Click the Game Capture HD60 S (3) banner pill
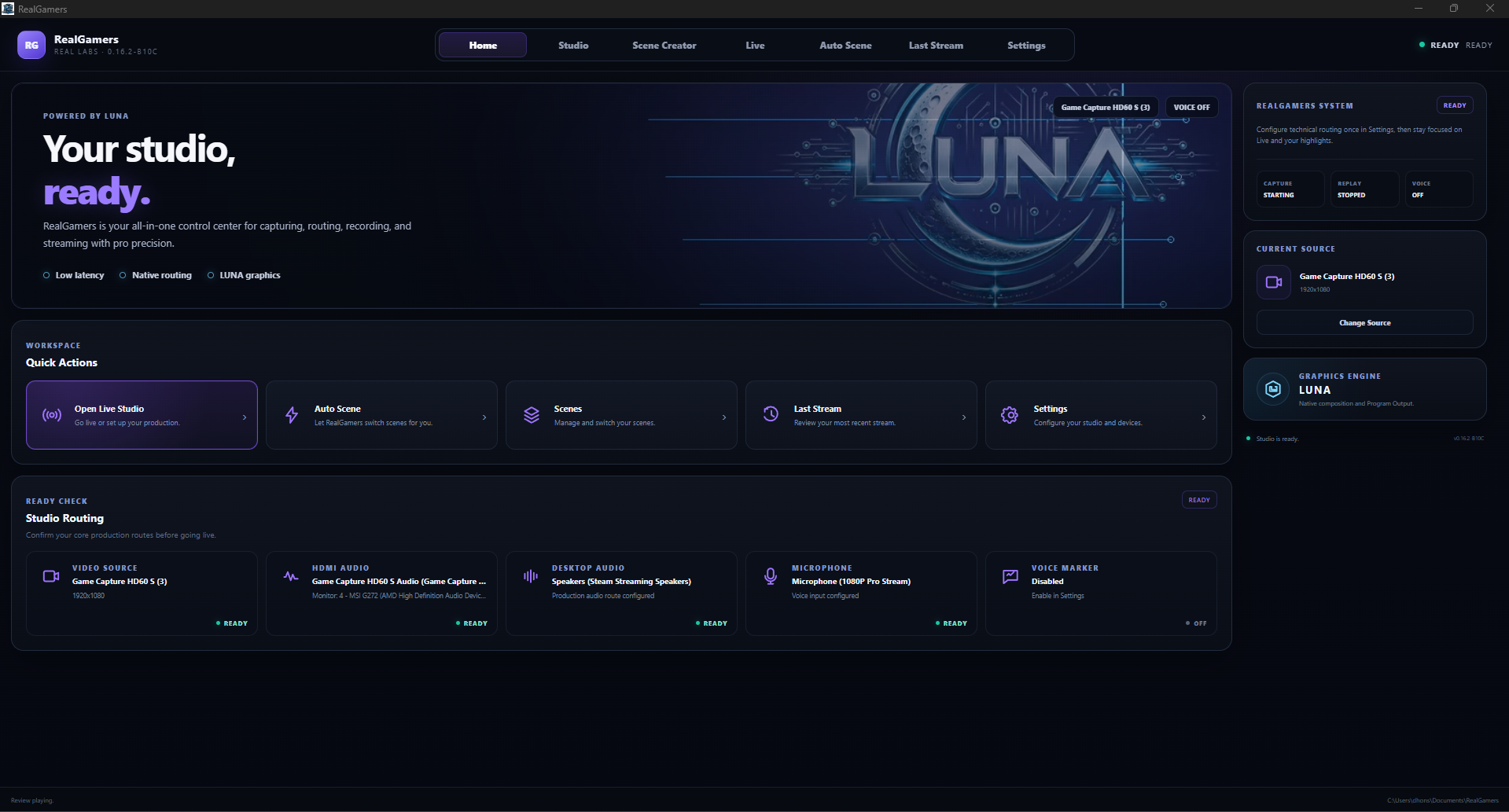 (1105, 107)
